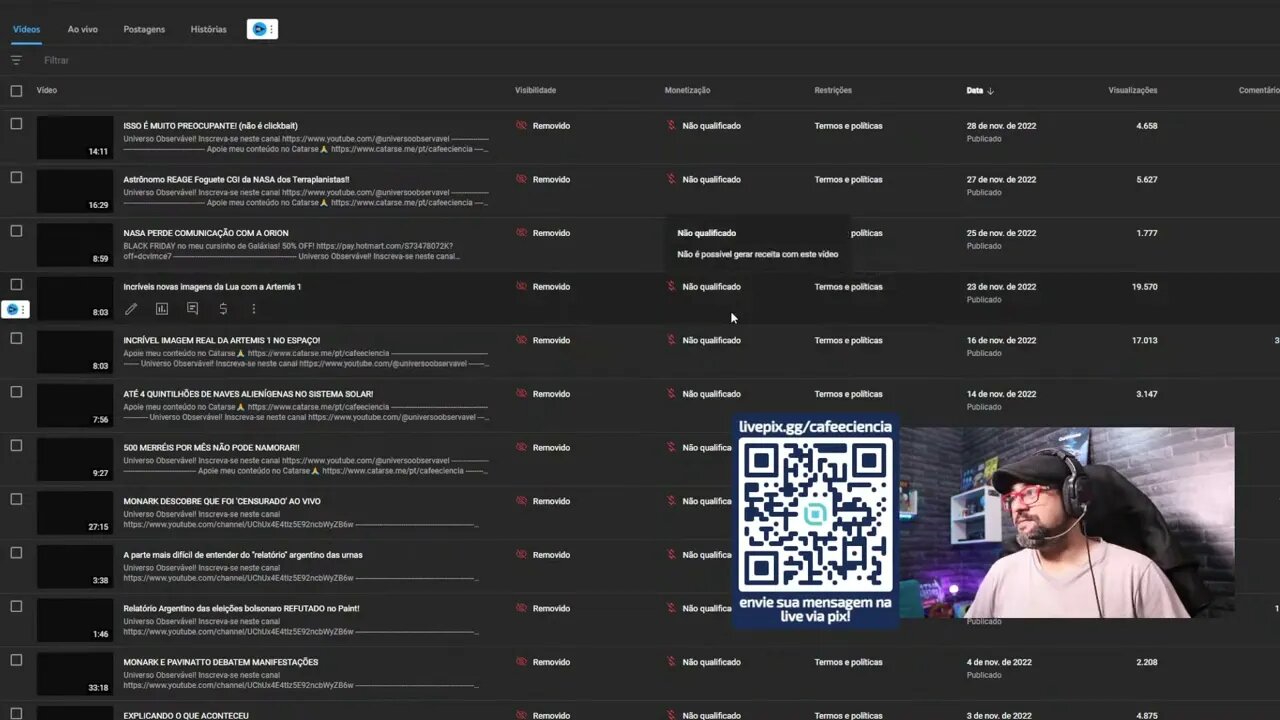Click Removido text in NASA PERDE COMUNICAÇÃO row
Image resolution: width=1280 pixels, height=720 pixels.
[551, 233]
